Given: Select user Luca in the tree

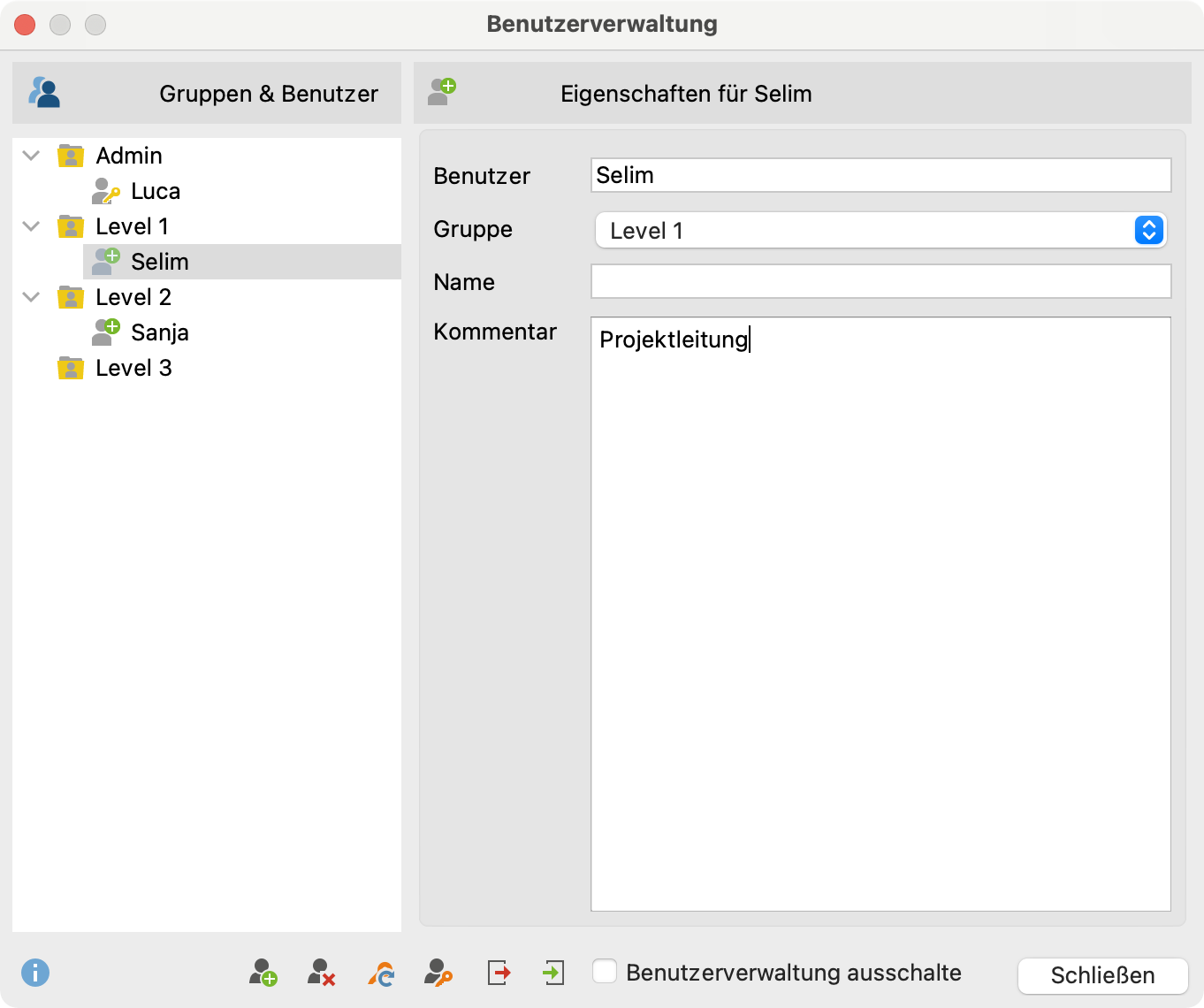Looking at the screenshot, I should (156, 191).
